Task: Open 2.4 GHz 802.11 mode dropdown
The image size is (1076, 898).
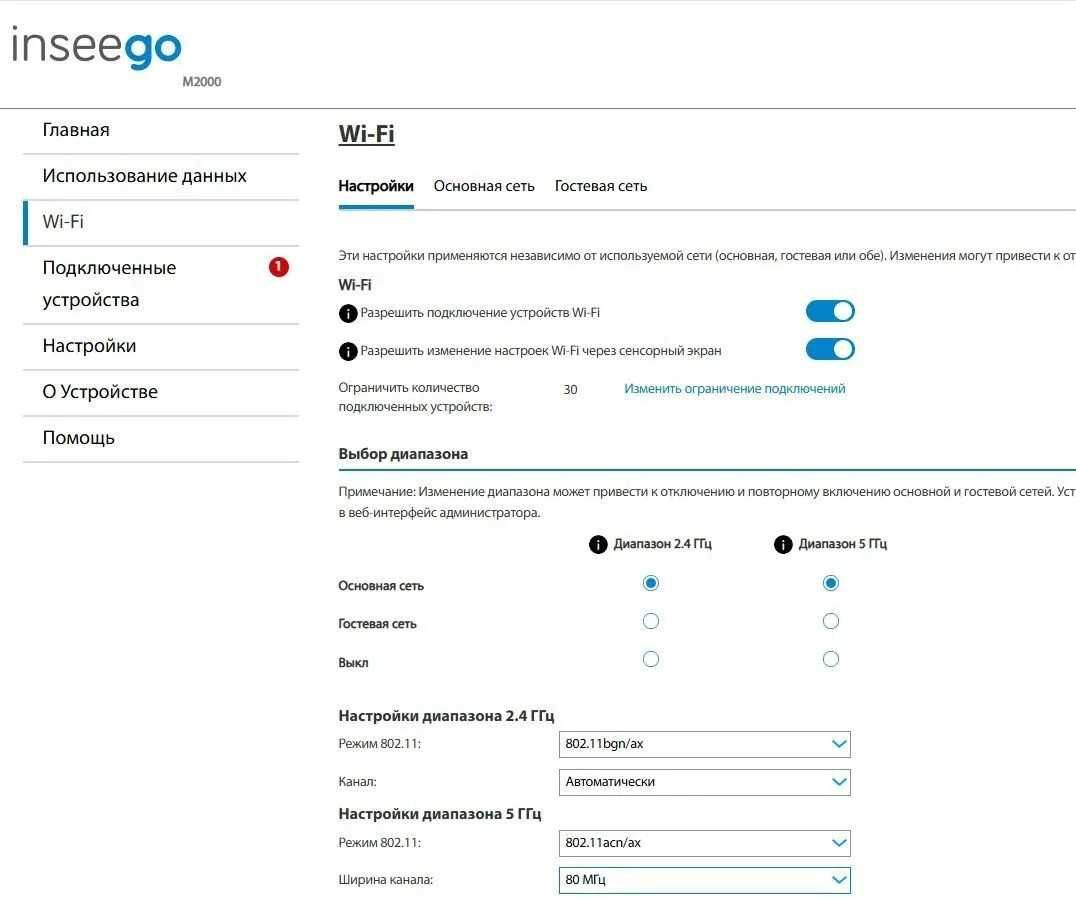Action: pos(704,744)
